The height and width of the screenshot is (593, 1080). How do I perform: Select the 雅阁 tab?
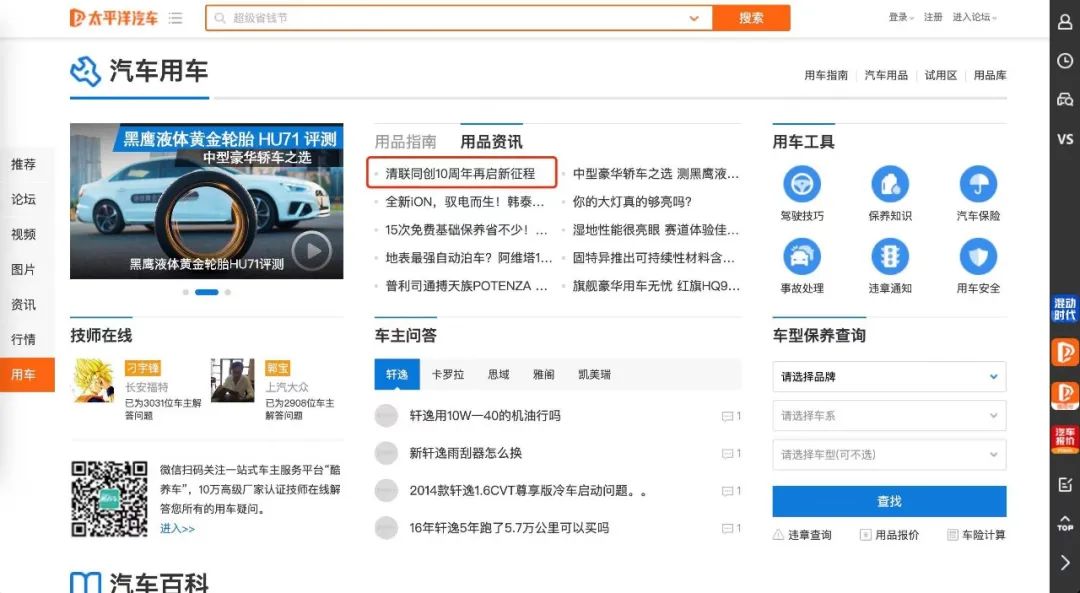(x=543, y=375)
